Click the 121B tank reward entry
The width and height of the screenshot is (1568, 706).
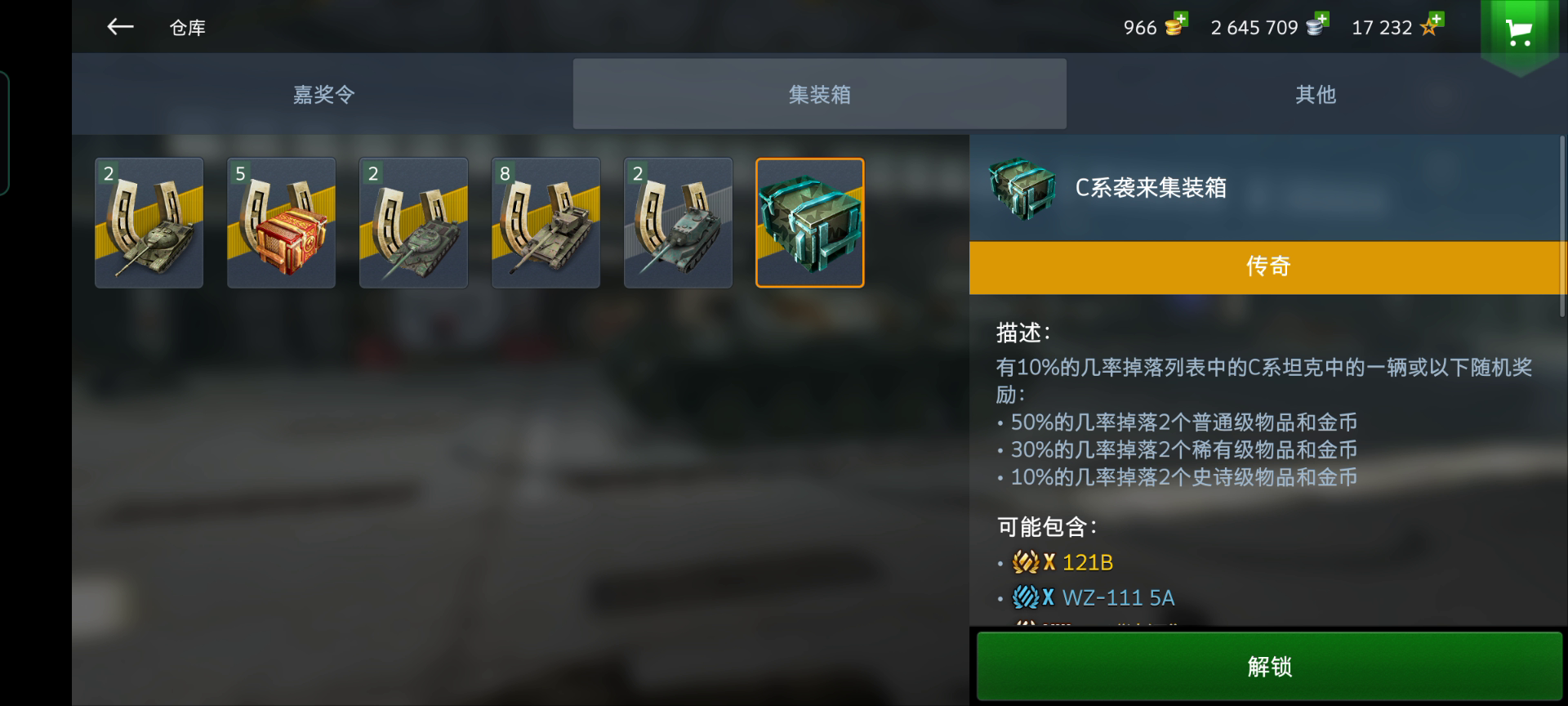tap(1062, 562)
